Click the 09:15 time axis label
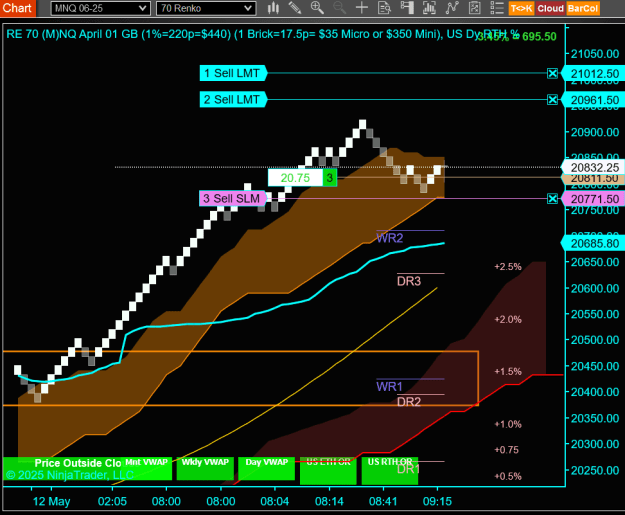 437,501
